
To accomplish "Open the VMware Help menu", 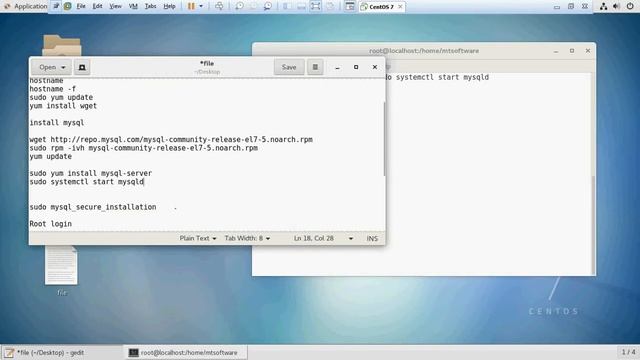I will 169,6.
